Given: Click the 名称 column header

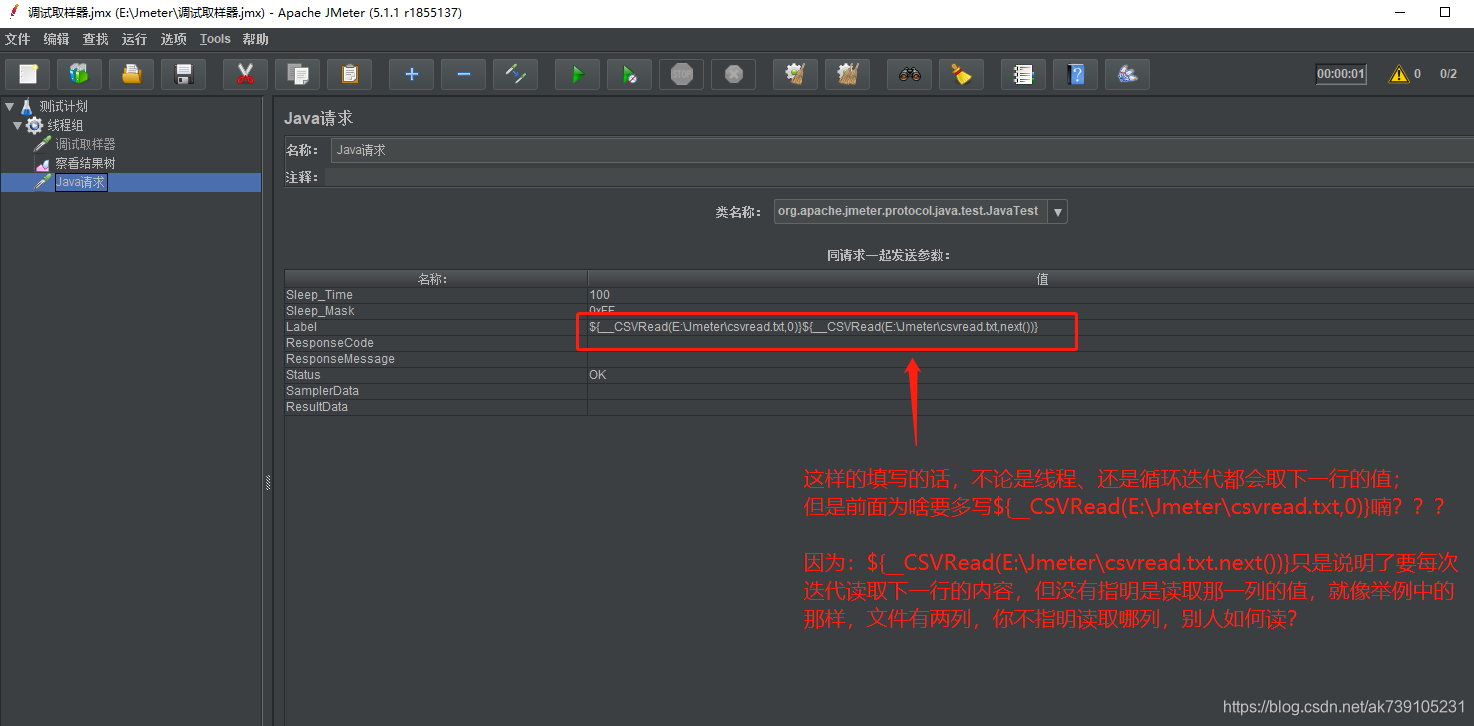Looking at the screenshot, I should [436, 279].
